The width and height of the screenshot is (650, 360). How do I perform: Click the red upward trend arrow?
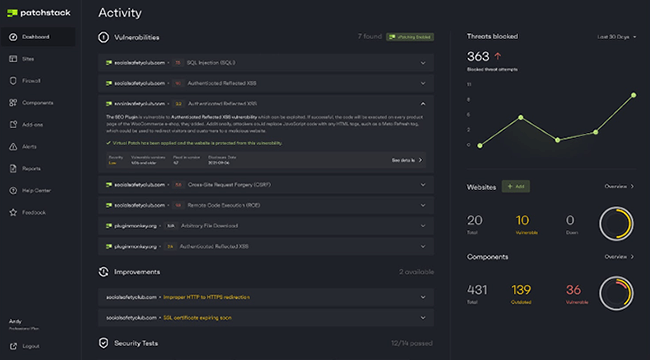coord(498,56)
